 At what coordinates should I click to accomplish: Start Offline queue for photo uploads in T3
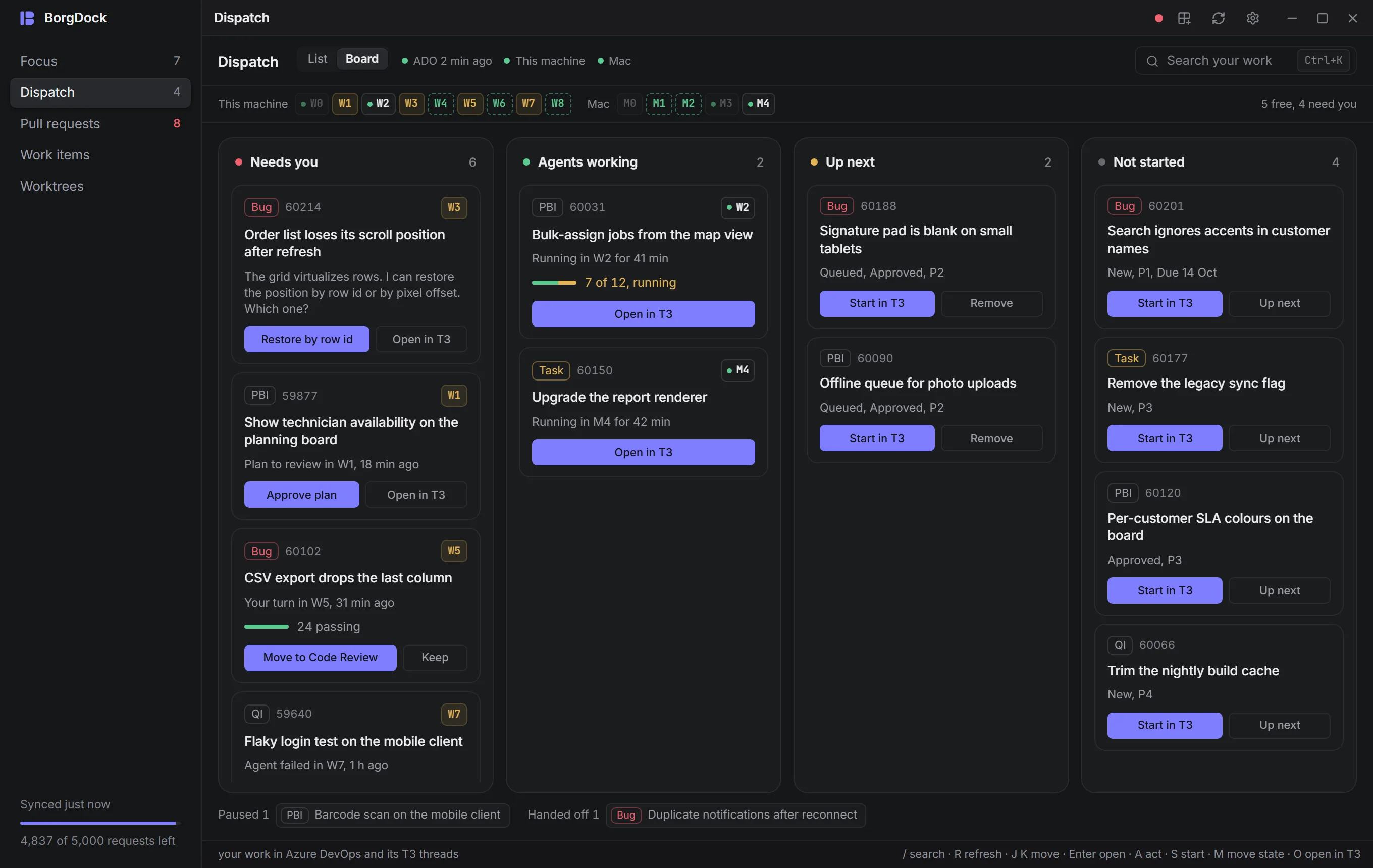(x=877, y=438)
